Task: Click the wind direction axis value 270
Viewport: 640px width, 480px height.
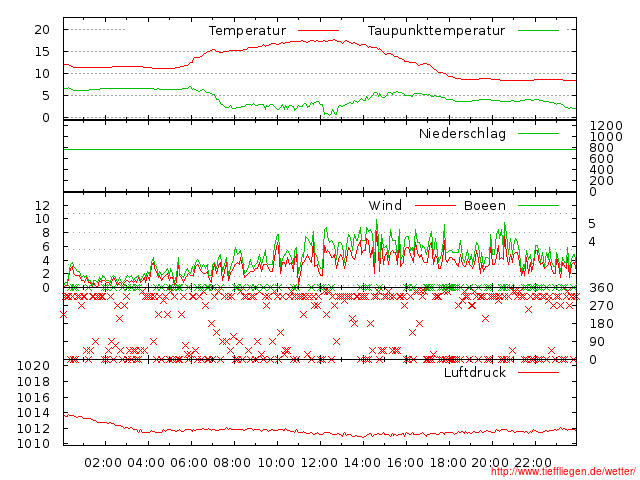Action: [602, 306]
